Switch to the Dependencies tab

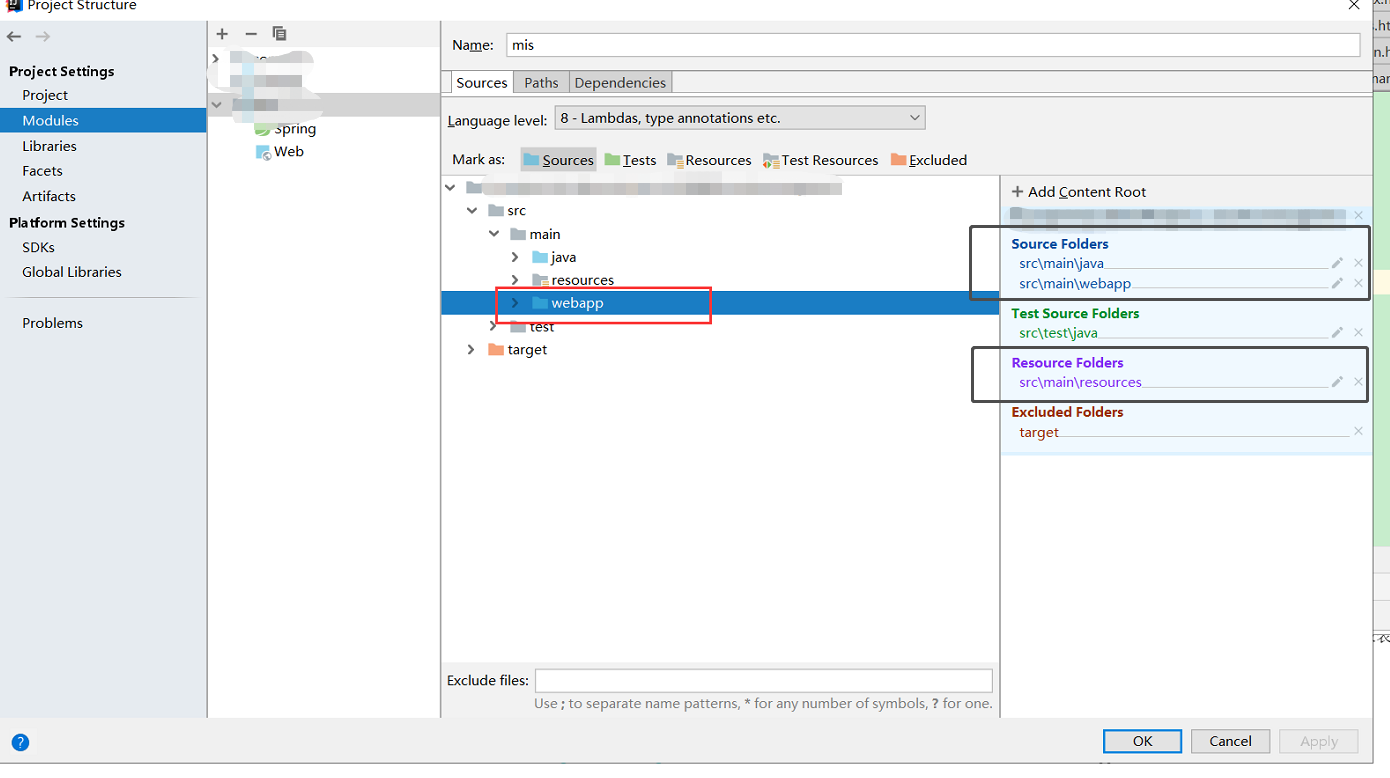(620, 82)
